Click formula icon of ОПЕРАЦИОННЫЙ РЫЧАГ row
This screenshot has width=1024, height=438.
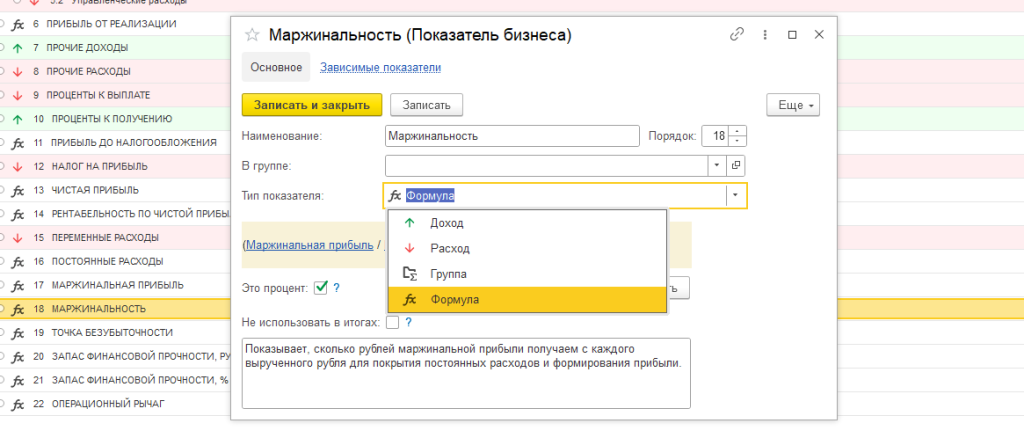[18, 404]
